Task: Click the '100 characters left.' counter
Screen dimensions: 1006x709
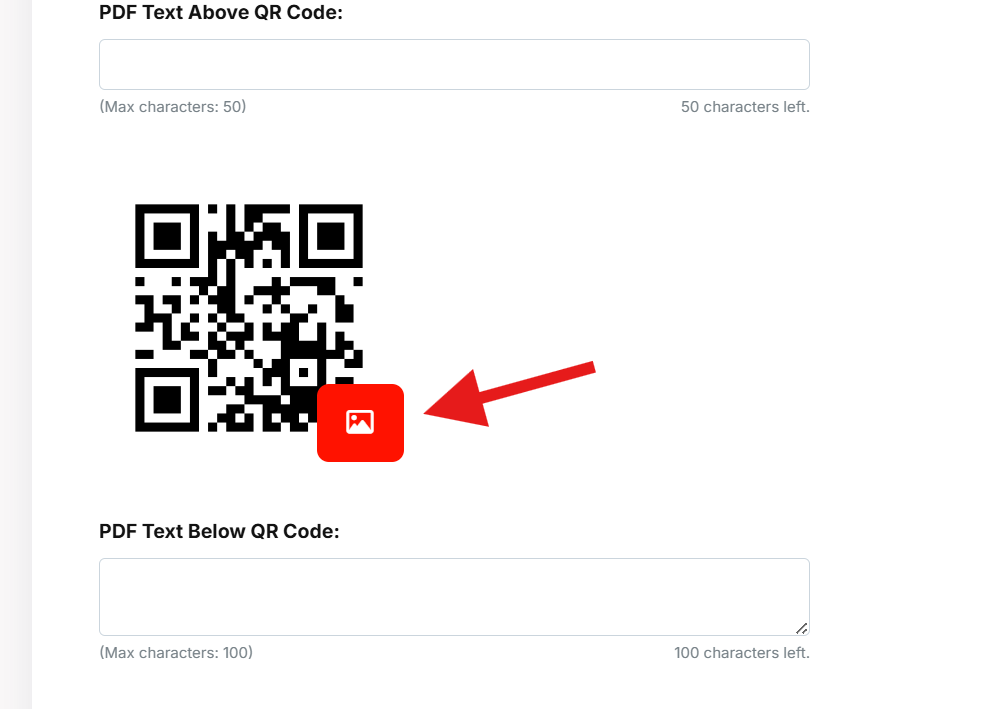Action: tap(742, 653)
